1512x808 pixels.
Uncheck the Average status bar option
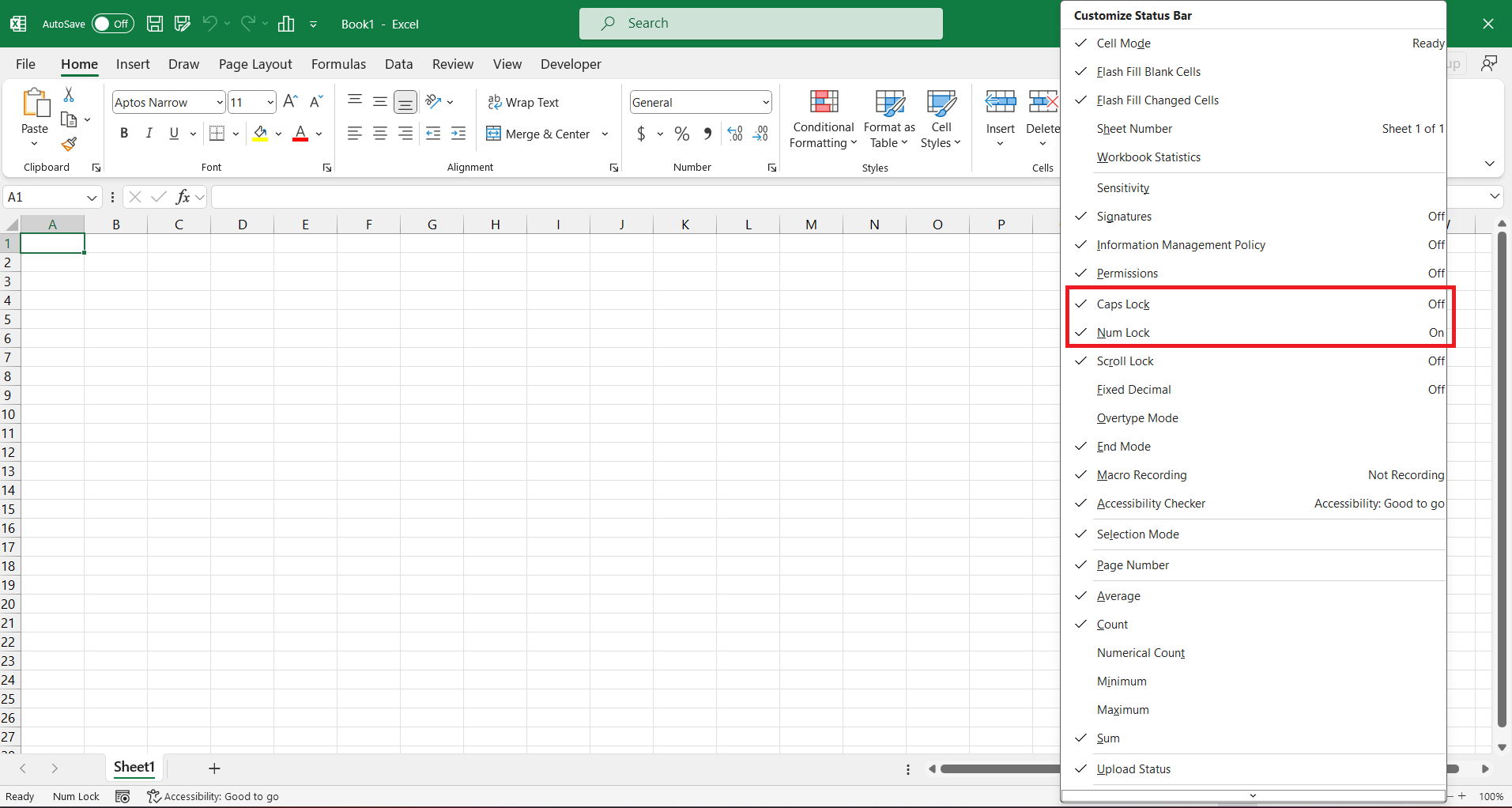(x=1254, y=596)
